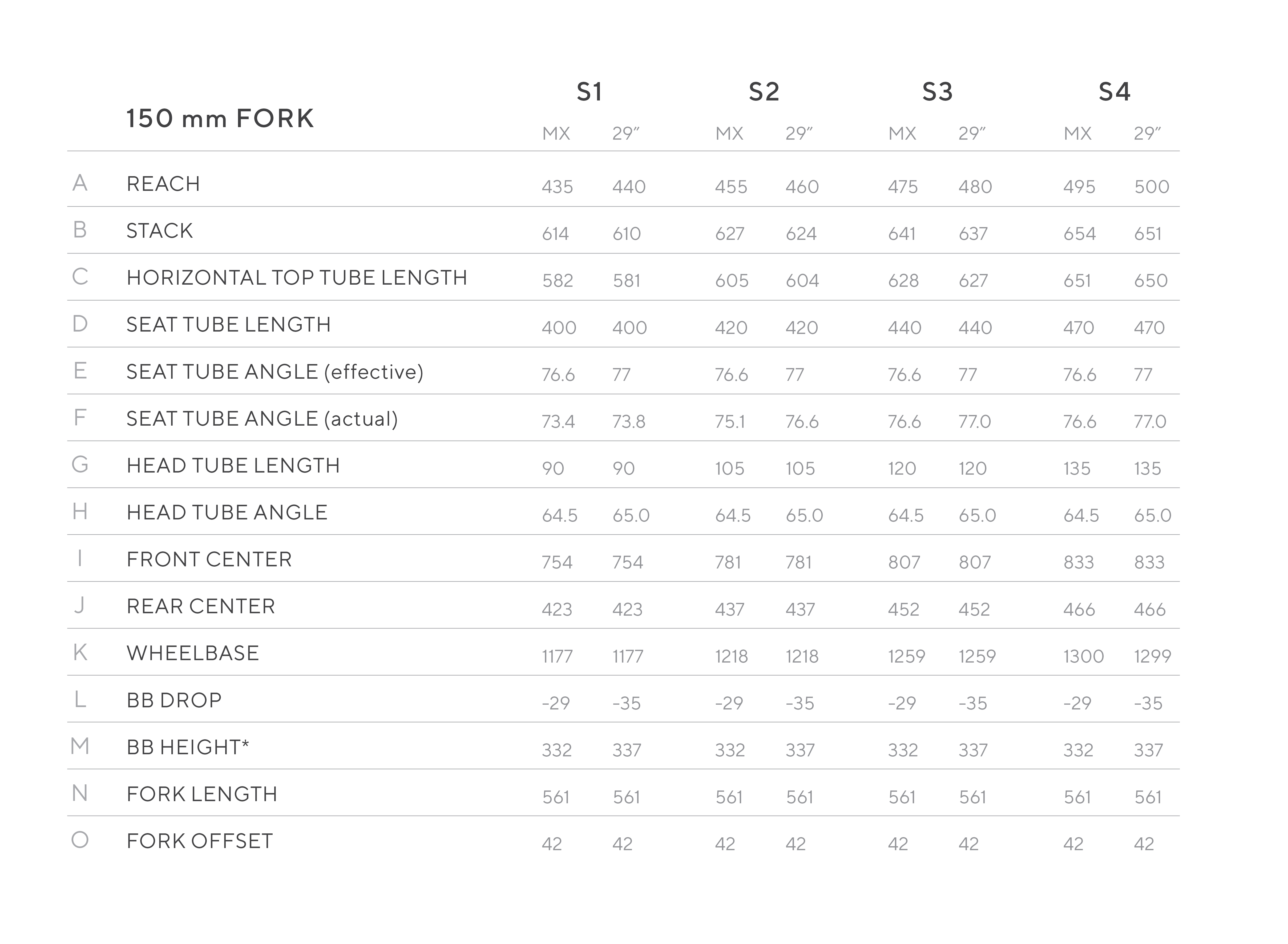Click the MX sub-header under S1
Viewport: 1288px width, 944px height.
pos(556,134)
